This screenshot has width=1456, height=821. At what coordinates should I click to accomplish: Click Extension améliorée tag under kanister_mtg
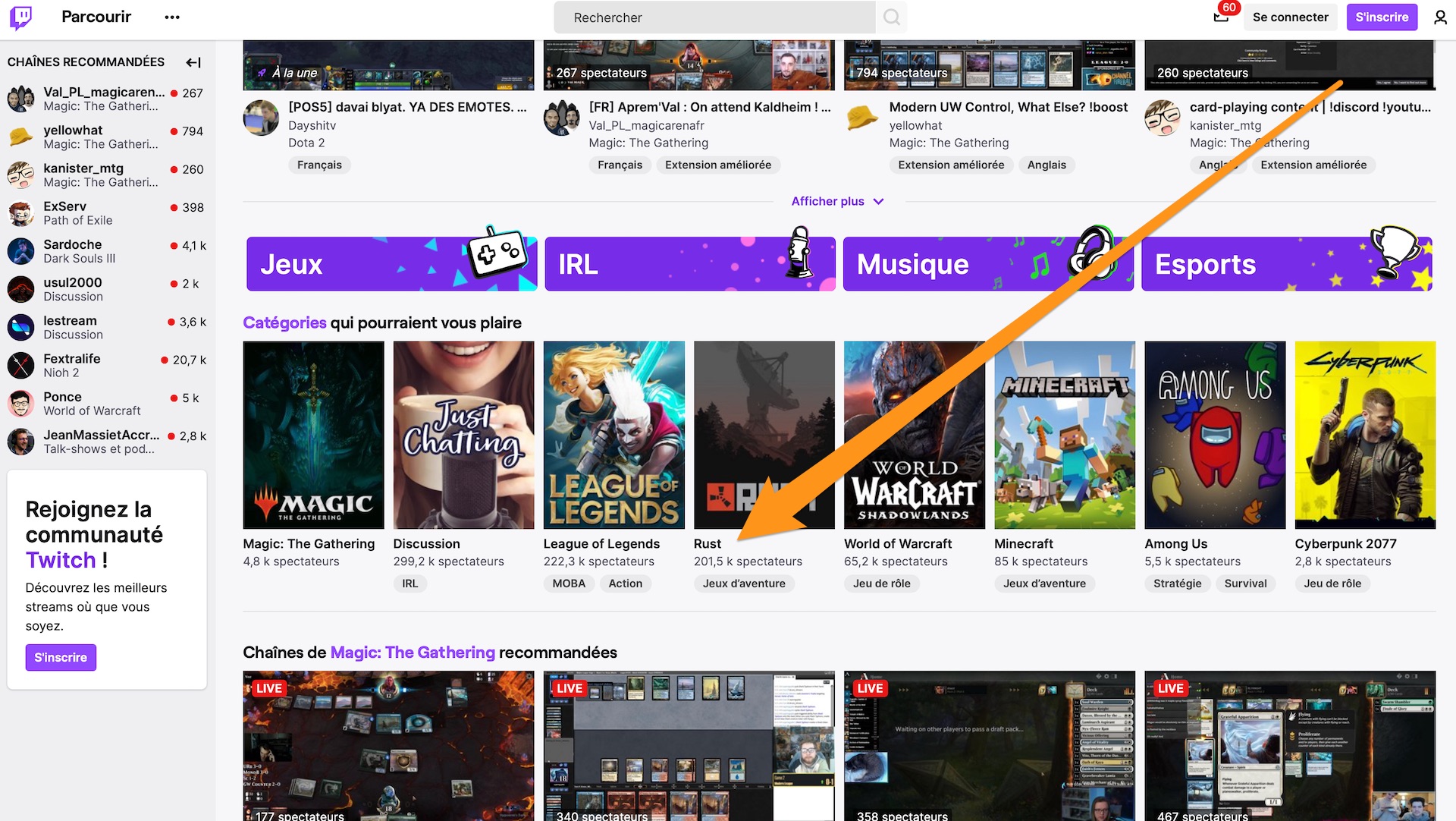(1313, 165)
